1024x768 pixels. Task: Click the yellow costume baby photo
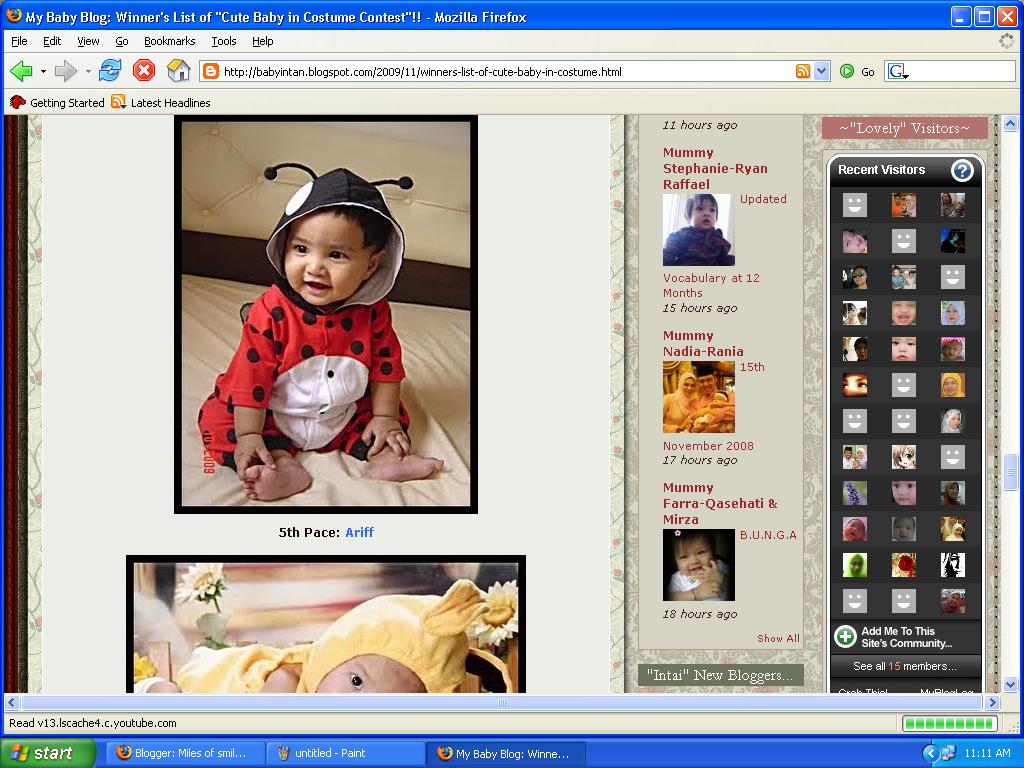click(326, 624)
